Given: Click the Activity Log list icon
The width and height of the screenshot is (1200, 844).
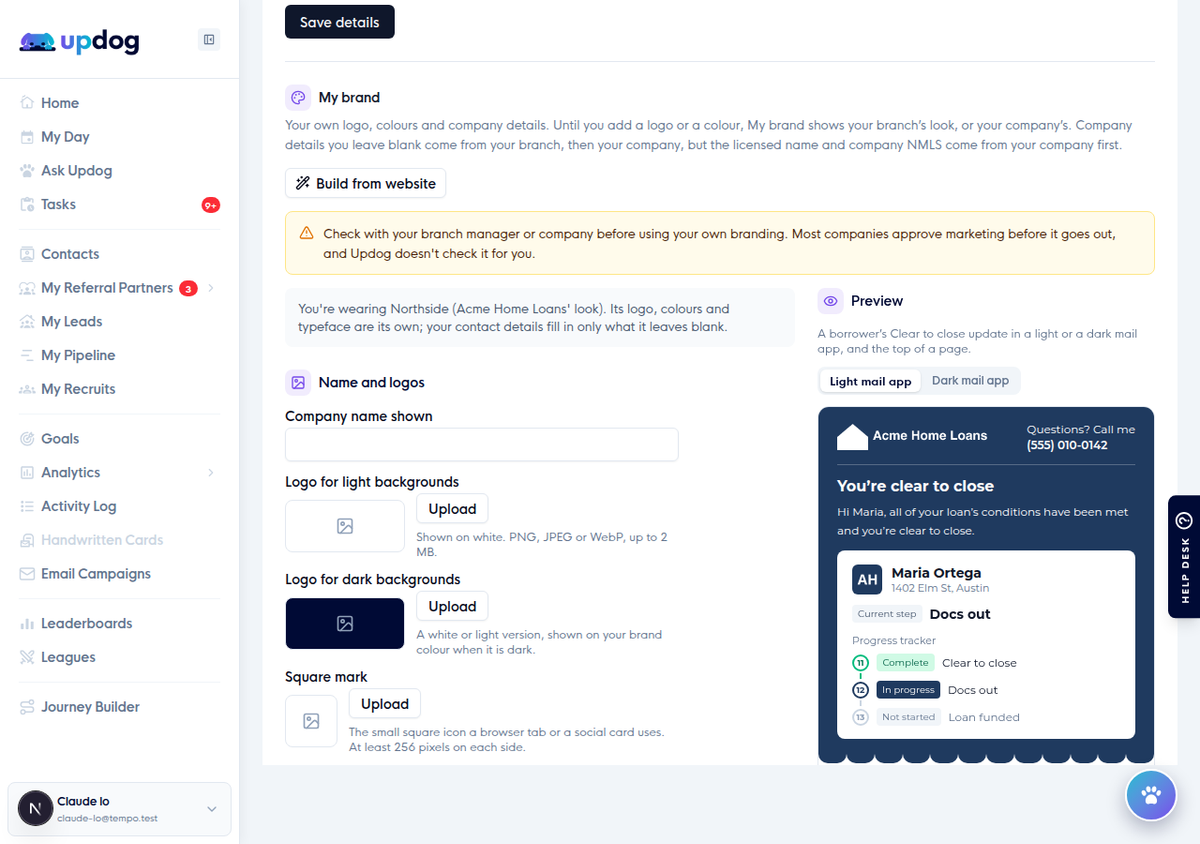Looking at the screenshot, I should tap(27, 506).
